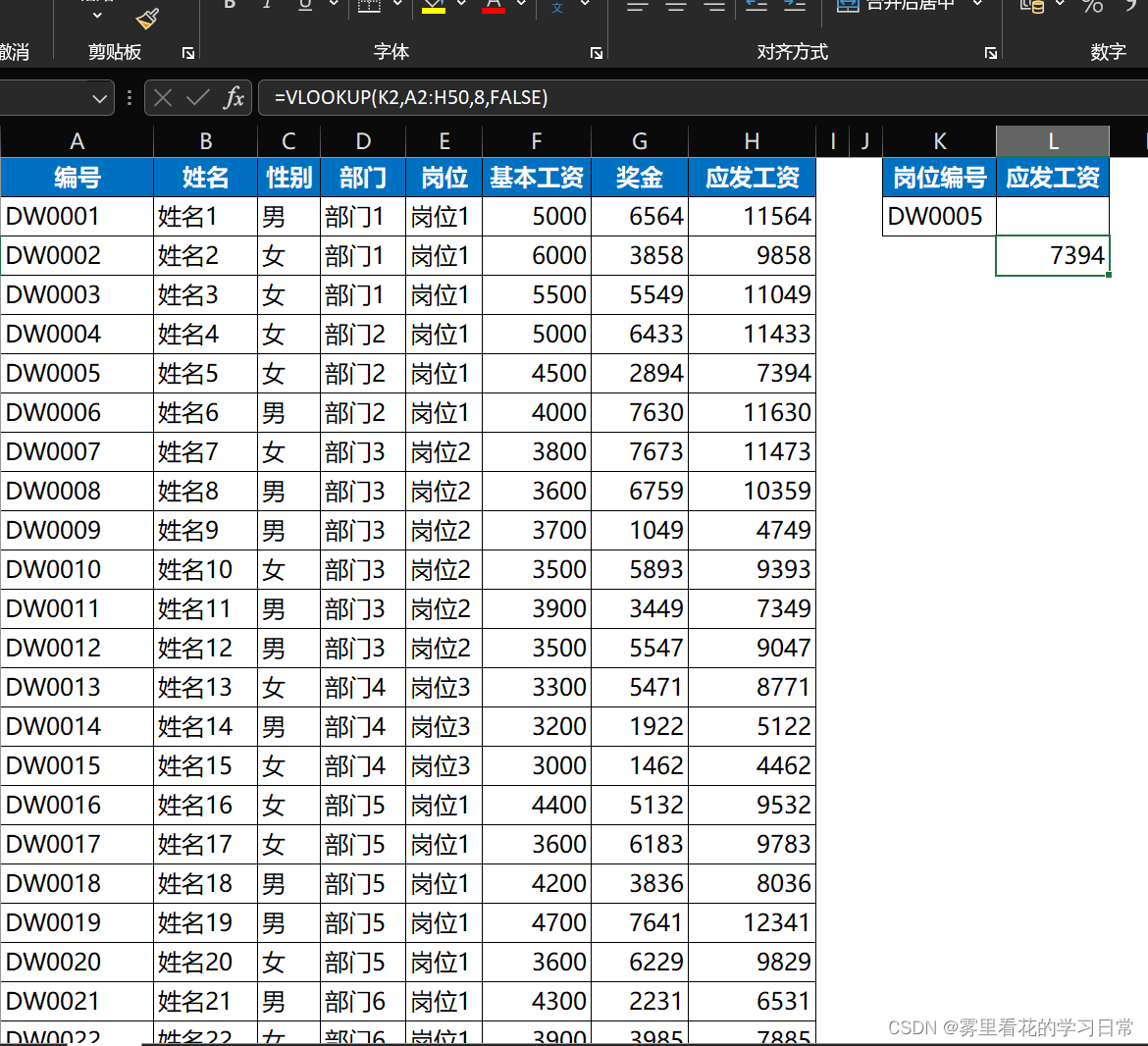The width and height of the screenshot is (1148, 1046).
Task: Click base salary 6000 in column F
Action: point(536,255)
